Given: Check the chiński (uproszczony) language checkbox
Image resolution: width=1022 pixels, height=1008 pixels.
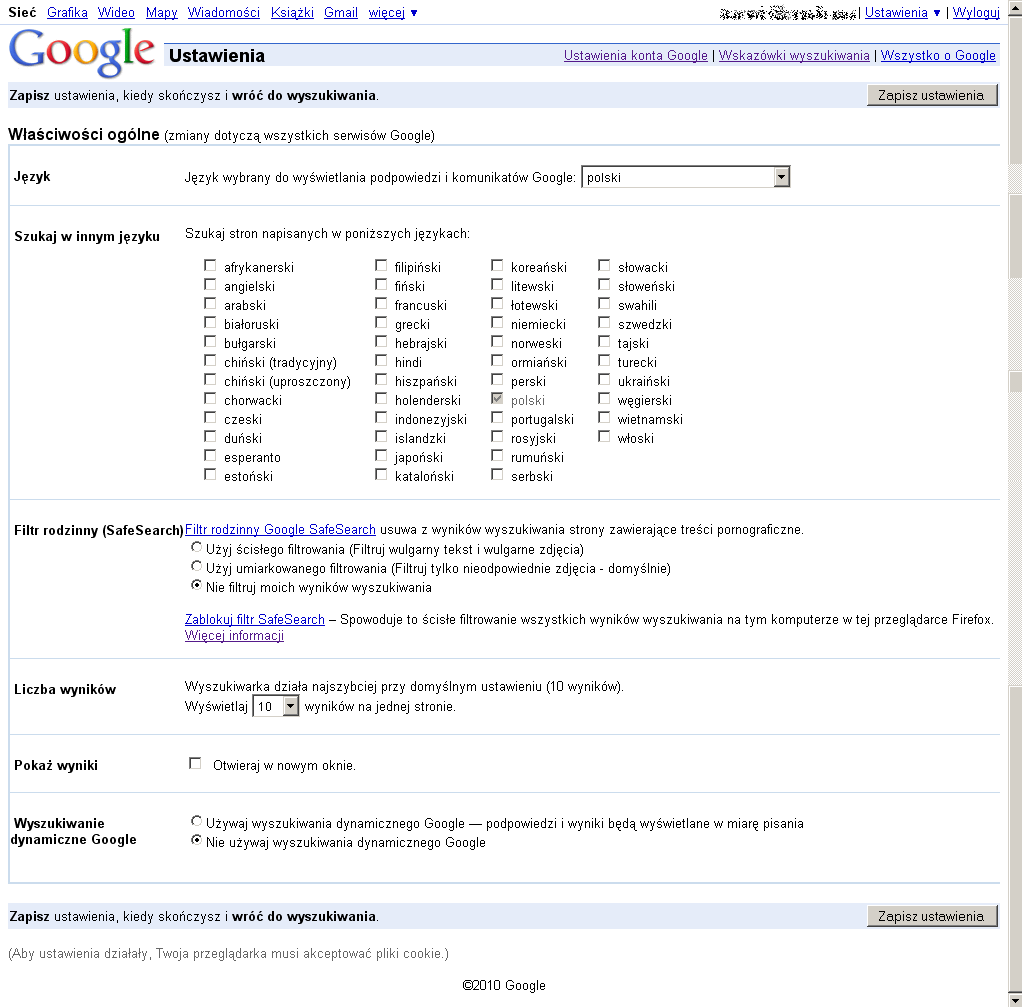Looking at the screenshot, I should click(210, 380).
